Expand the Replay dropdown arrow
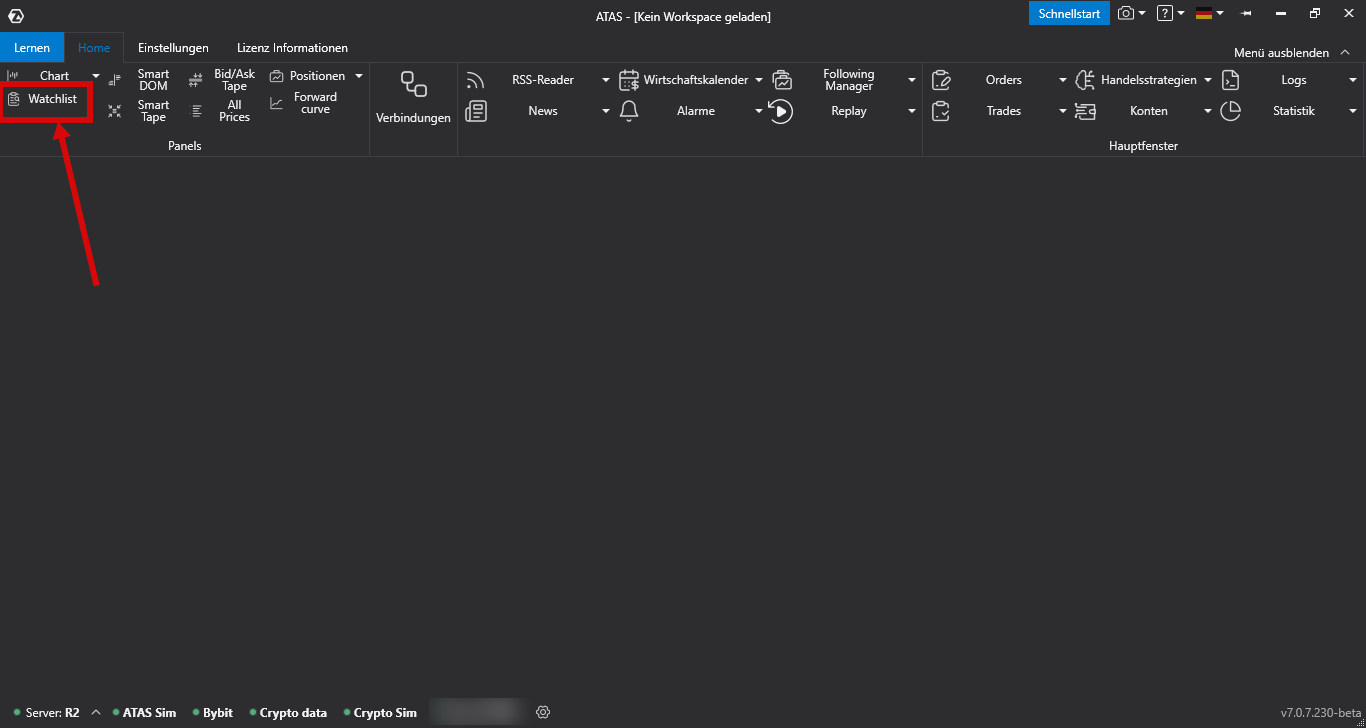 point(912,111)
